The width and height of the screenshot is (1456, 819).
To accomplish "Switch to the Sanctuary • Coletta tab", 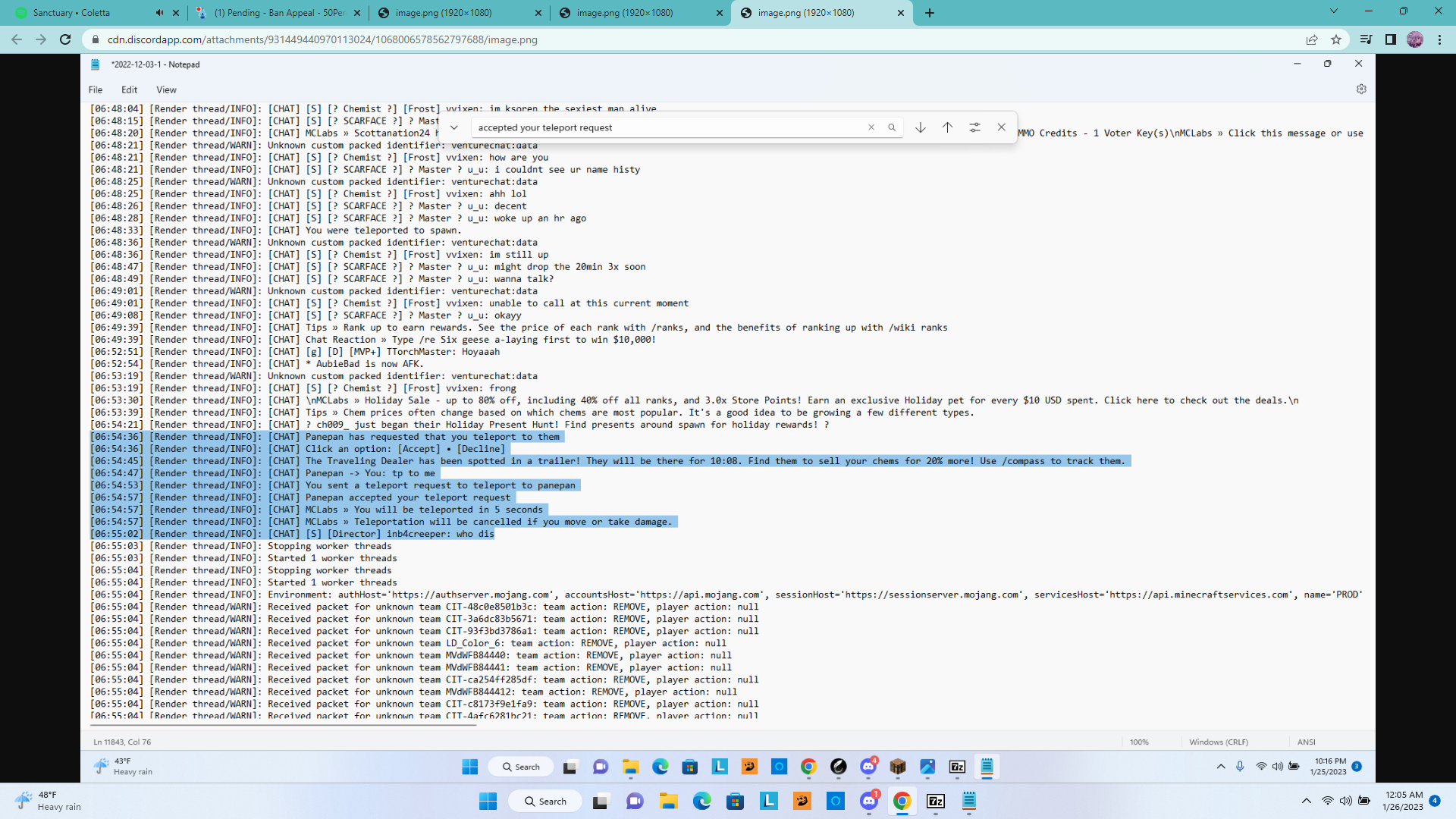I will click(x=72, y=13).
